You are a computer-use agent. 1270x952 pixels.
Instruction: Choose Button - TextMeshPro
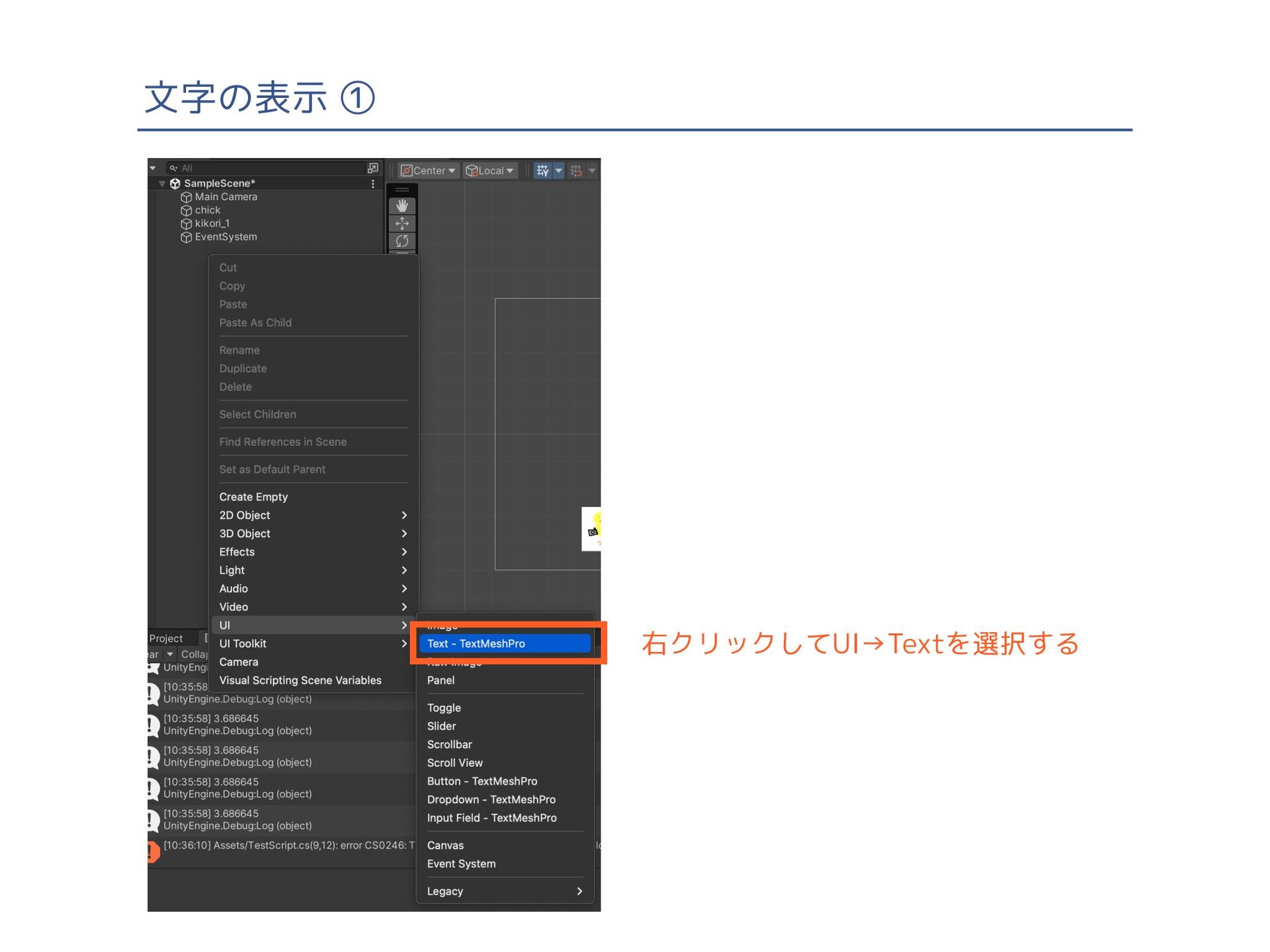pos(482,781)
